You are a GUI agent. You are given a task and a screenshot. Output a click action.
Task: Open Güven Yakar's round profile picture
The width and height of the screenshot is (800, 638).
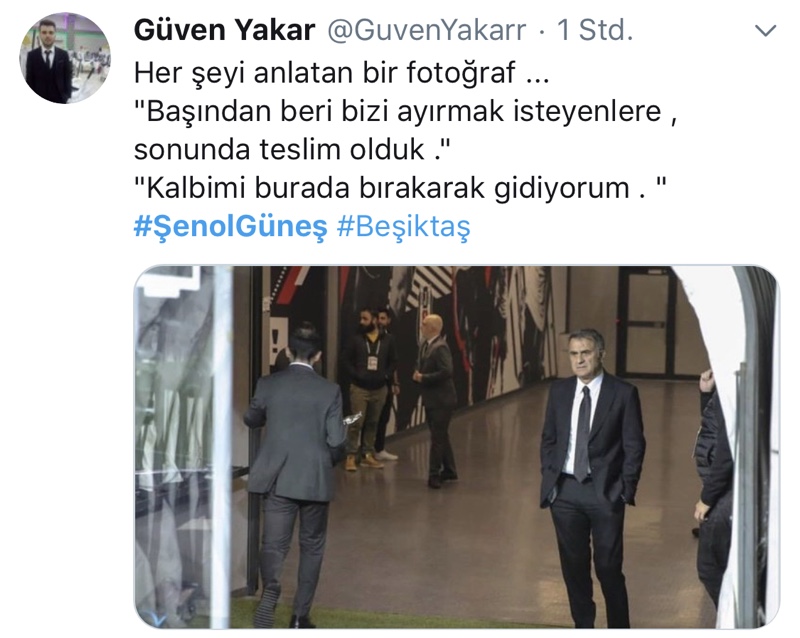[65, 58]
